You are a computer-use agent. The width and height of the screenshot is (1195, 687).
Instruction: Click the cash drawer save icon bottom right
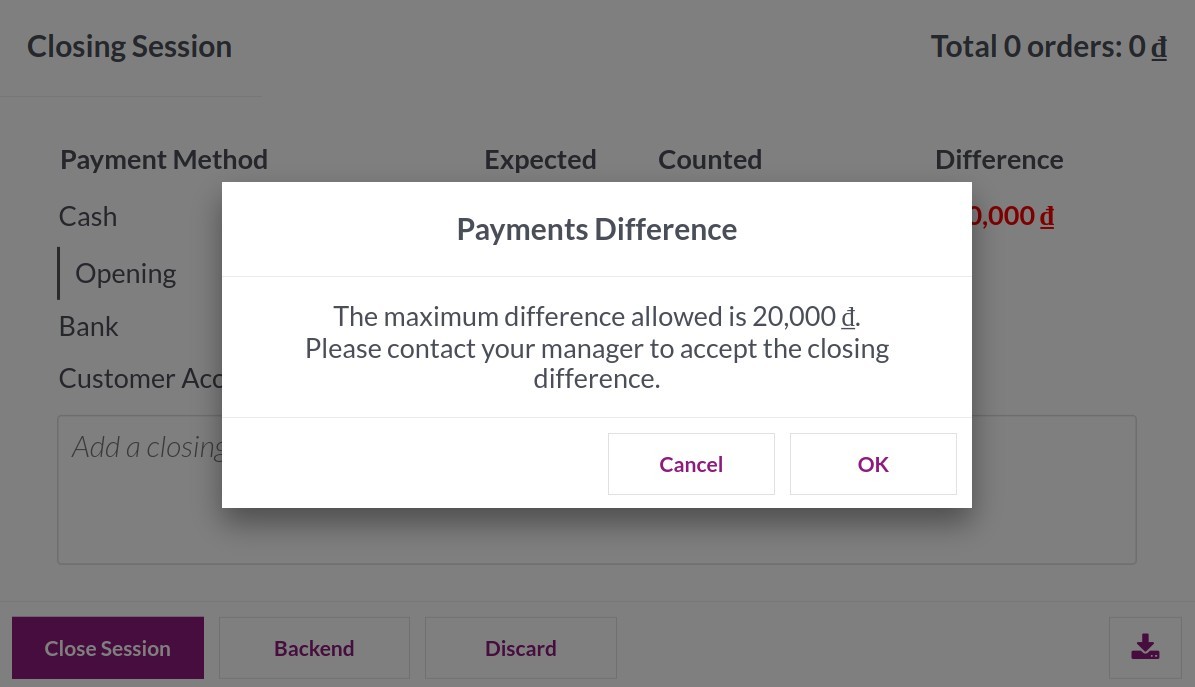coord(1145,647)
